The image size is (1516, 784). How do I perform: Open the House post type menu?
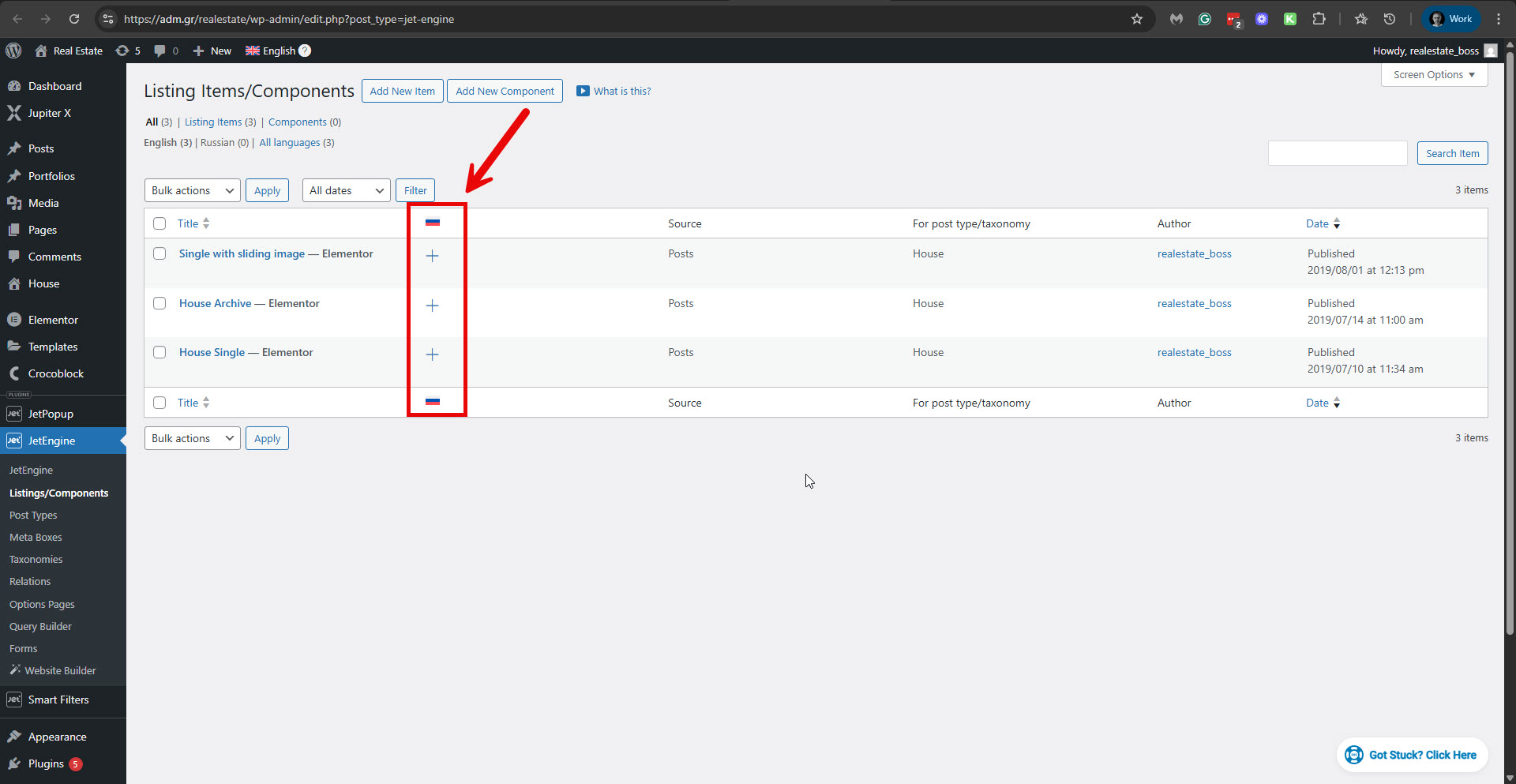click(43, 283)
